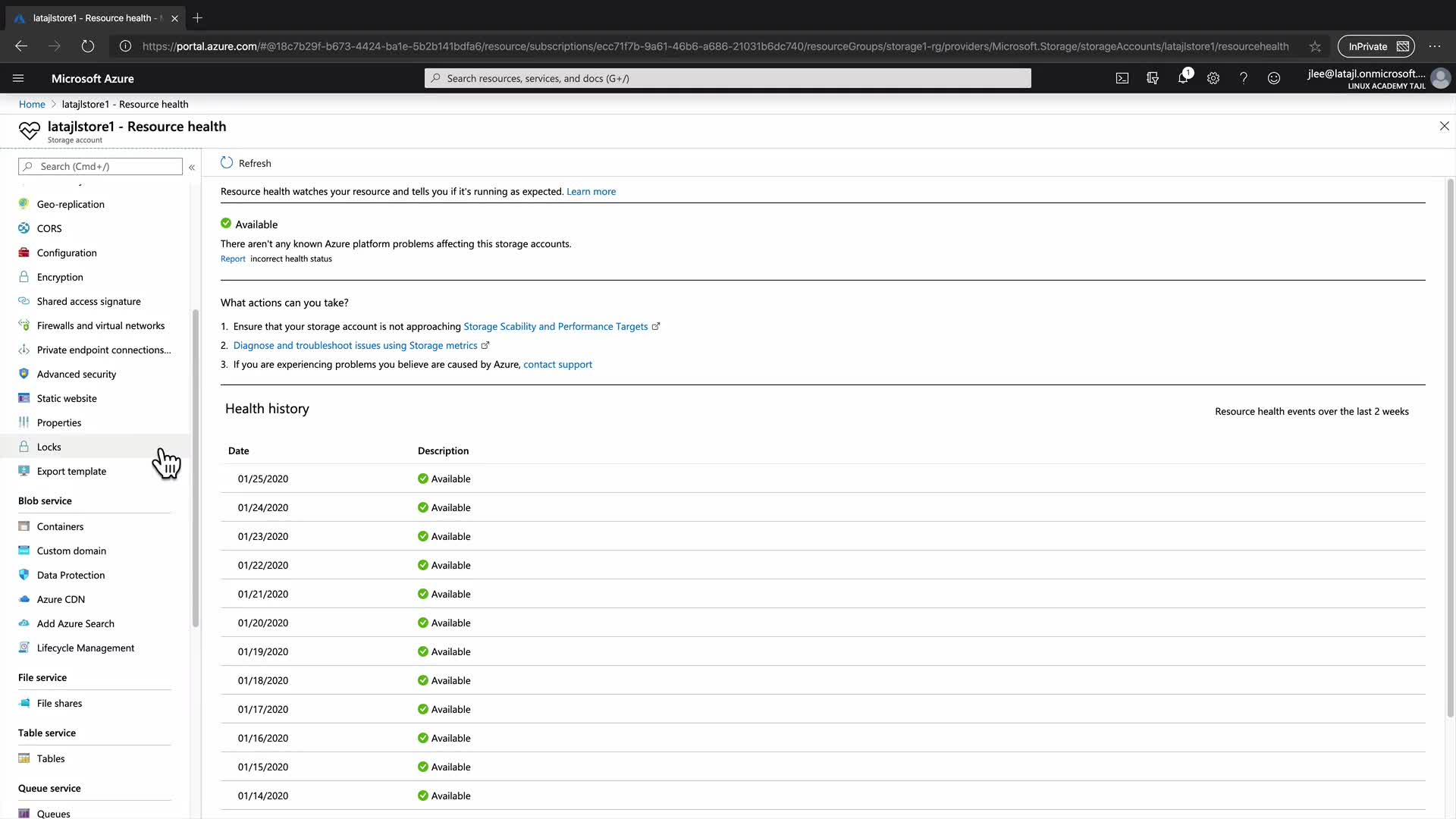Open the help question mark

coord(1244,78)
